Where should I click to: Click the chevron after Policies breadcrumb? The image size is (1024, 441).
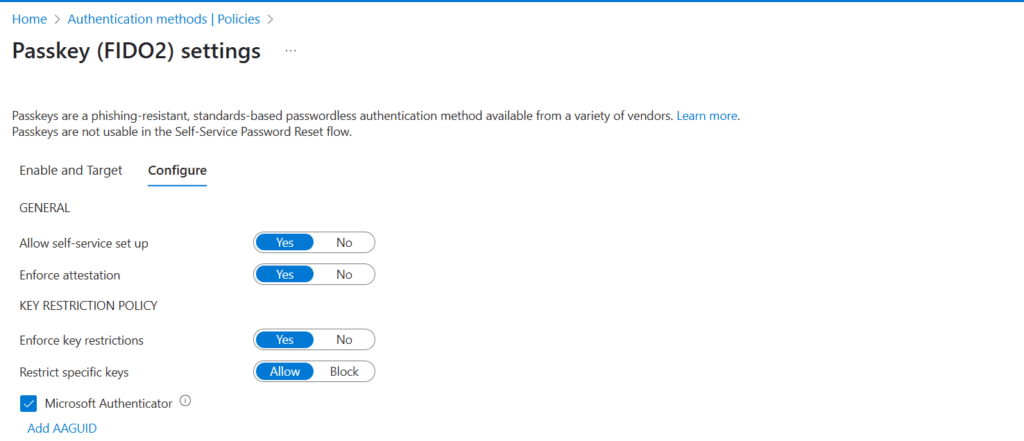pyautogui.click(x=270, y=20)
